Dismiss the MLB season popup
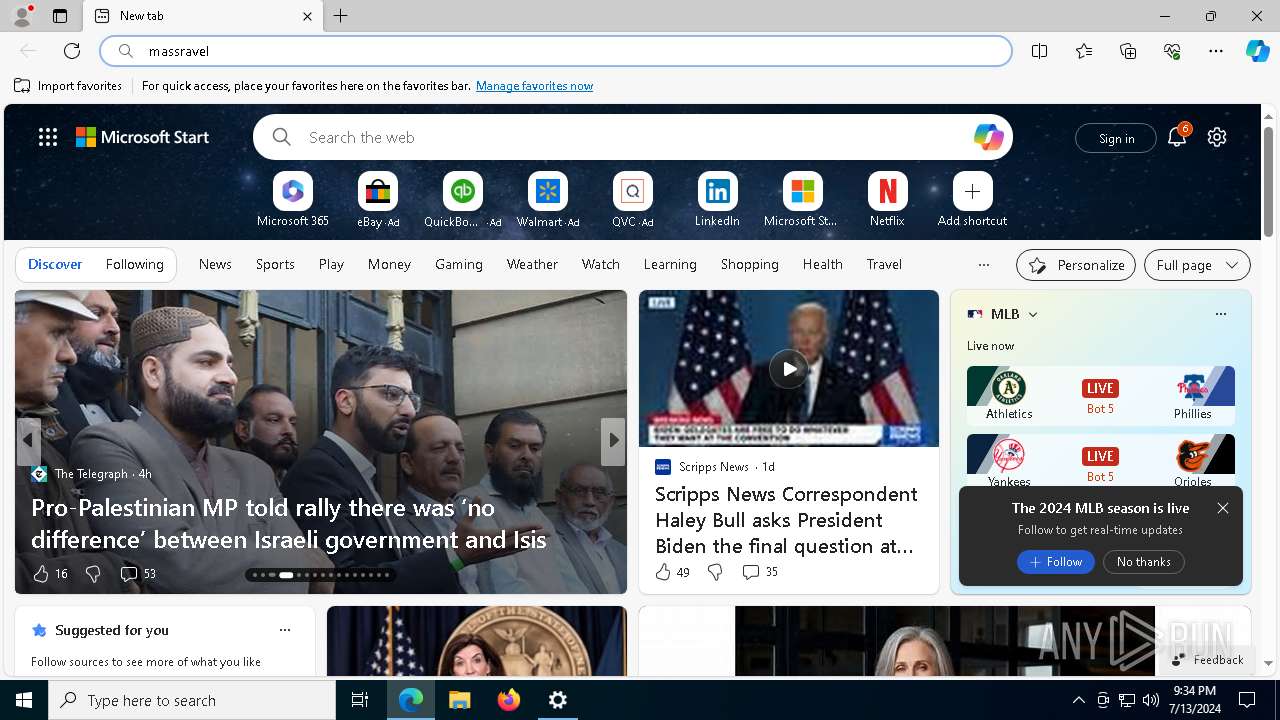This screenshot has width=1280, height=720. click(x=1222, y=508)
